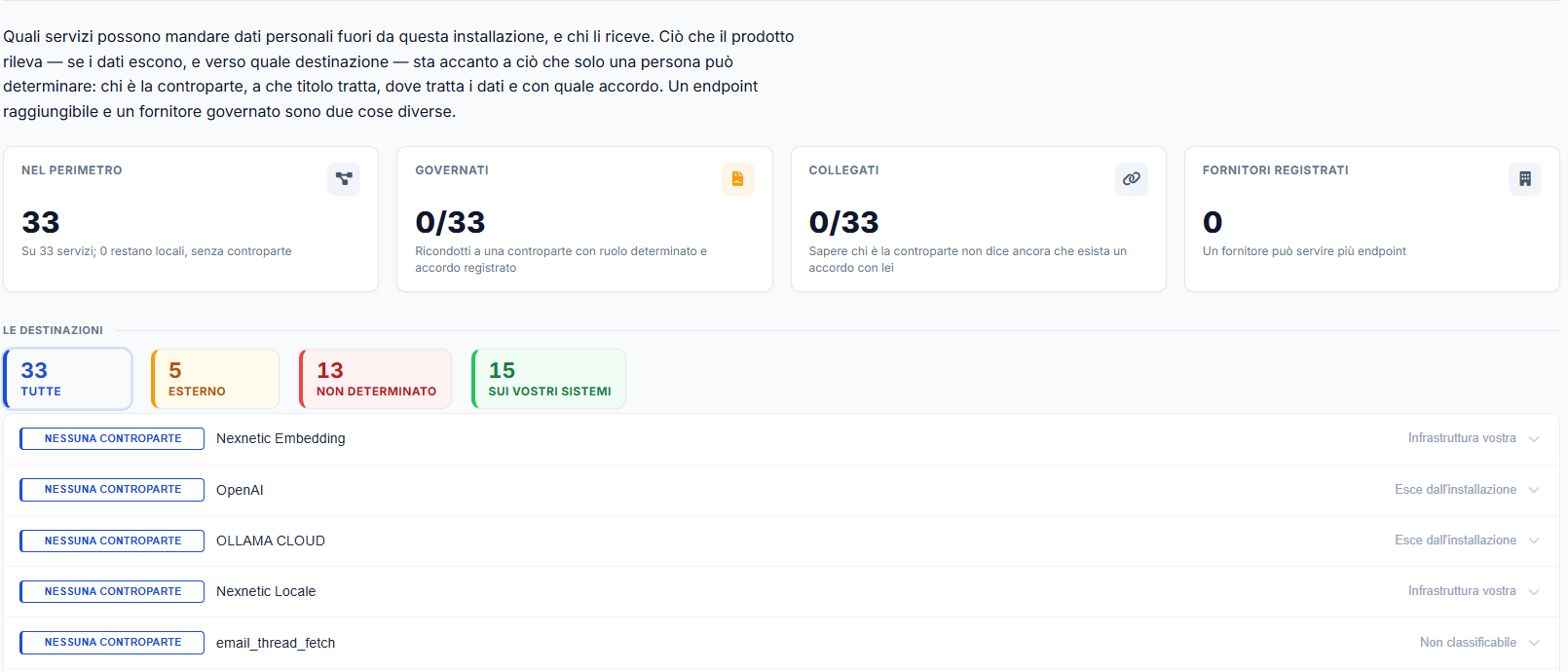
Task: Click 'Esce dall'installazione' label on OpenAI row
Action: pyautogui.click(x=1455, y=489)
